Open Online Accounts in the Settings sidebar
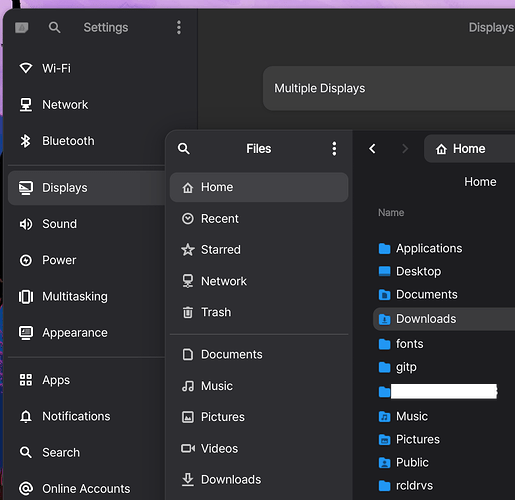Image resolution: width=515 pixels, height=500 pixels. pos(87,489)
